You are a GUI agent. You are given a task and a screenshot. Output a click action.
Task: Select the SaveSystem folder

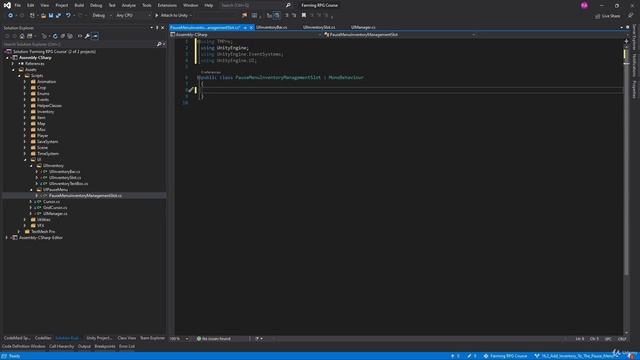pyautogui.click(x=47, y=142)
